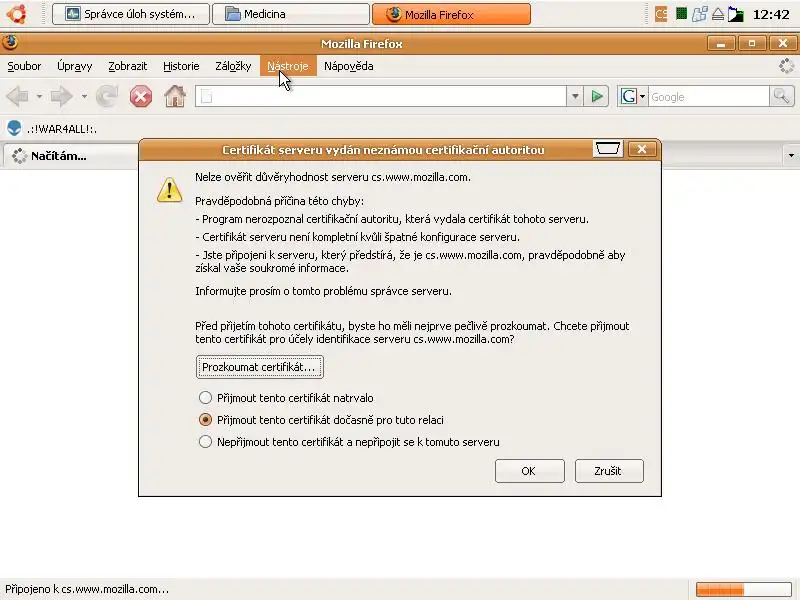The height and width of the screenshot is (600, 800).
Task: Go to the Home page icon
Action: tap(174, 96)
